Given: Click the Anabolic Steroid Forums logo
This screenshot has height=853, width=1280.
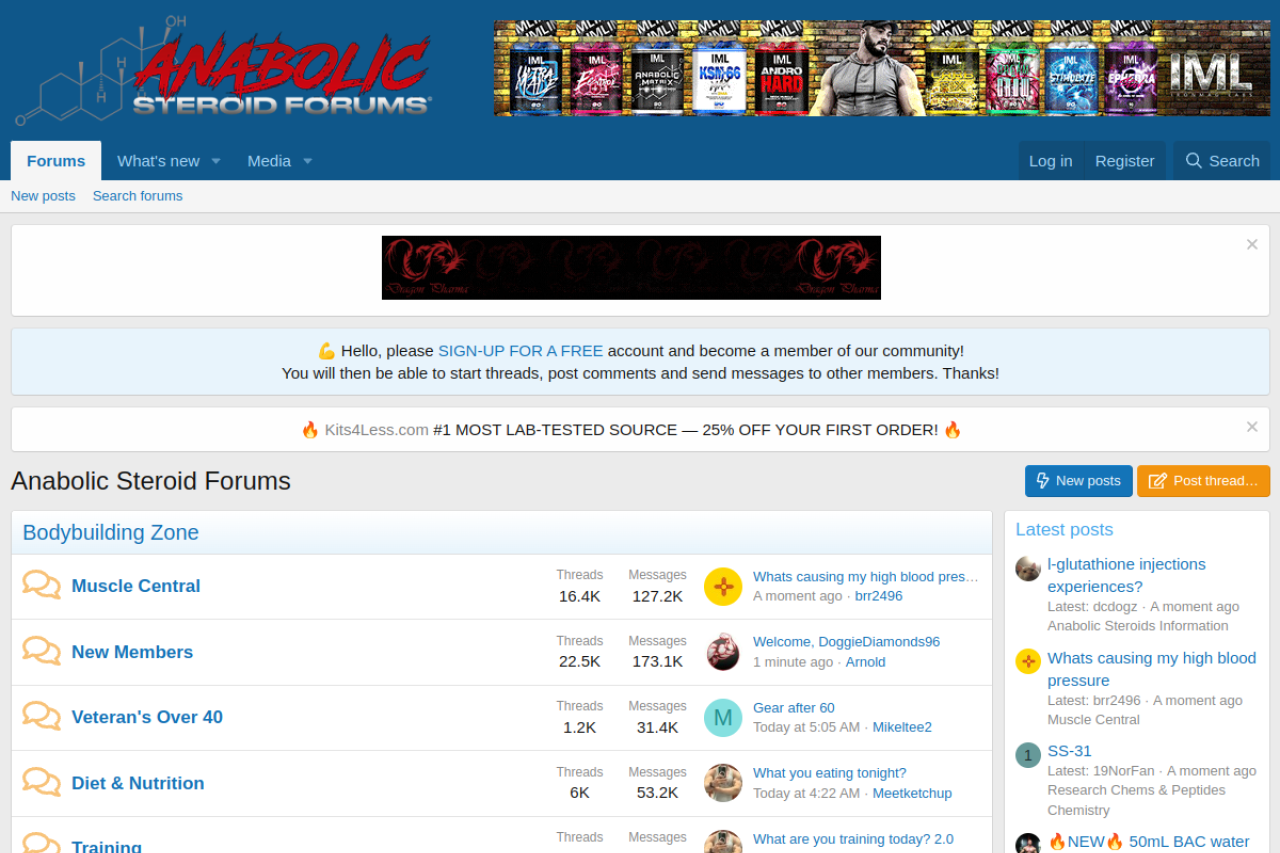Looking at the screenshot, I should pyautogui.click(x=224, y=68).
